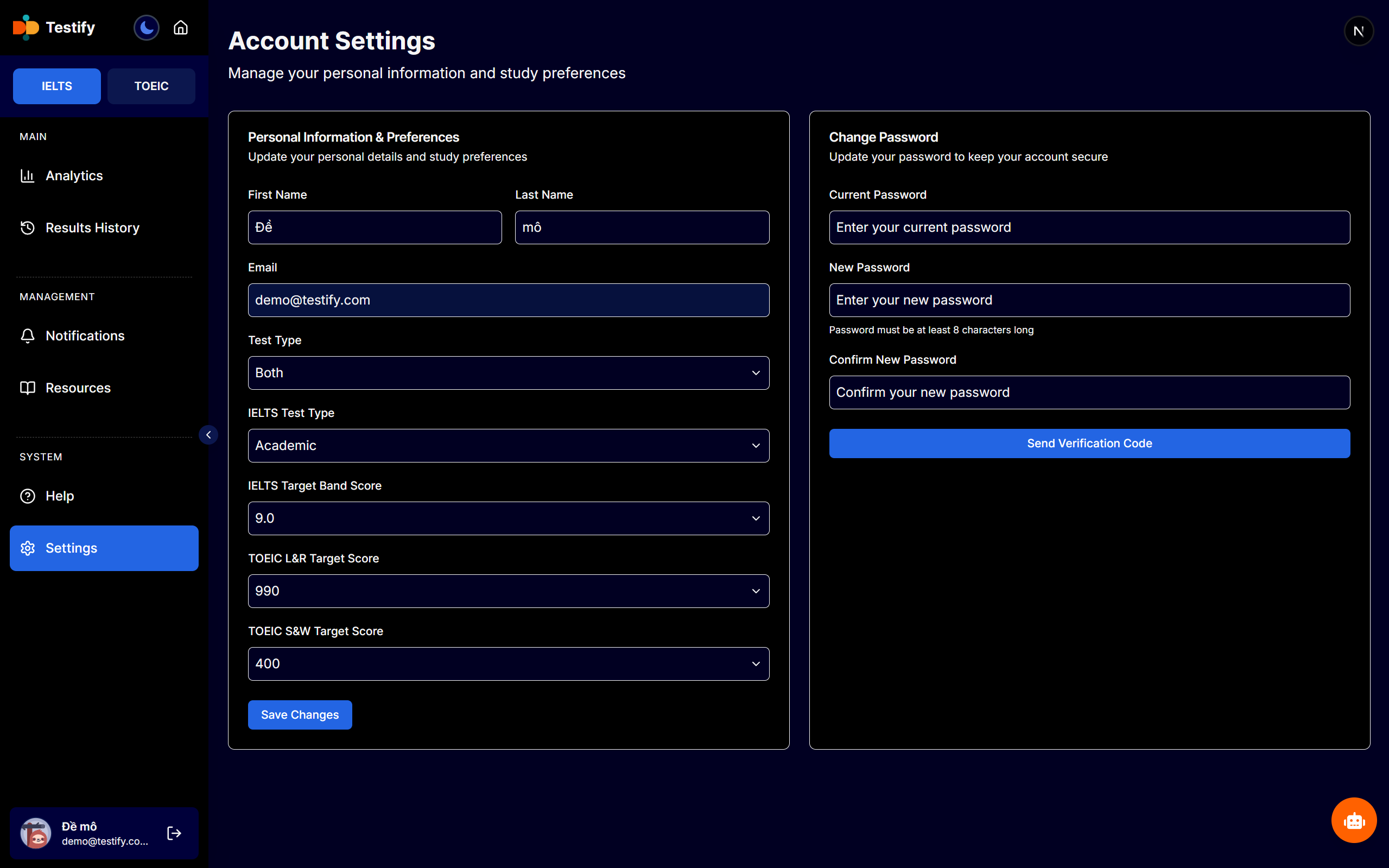Click the Current Password input field

point(1089,227)
